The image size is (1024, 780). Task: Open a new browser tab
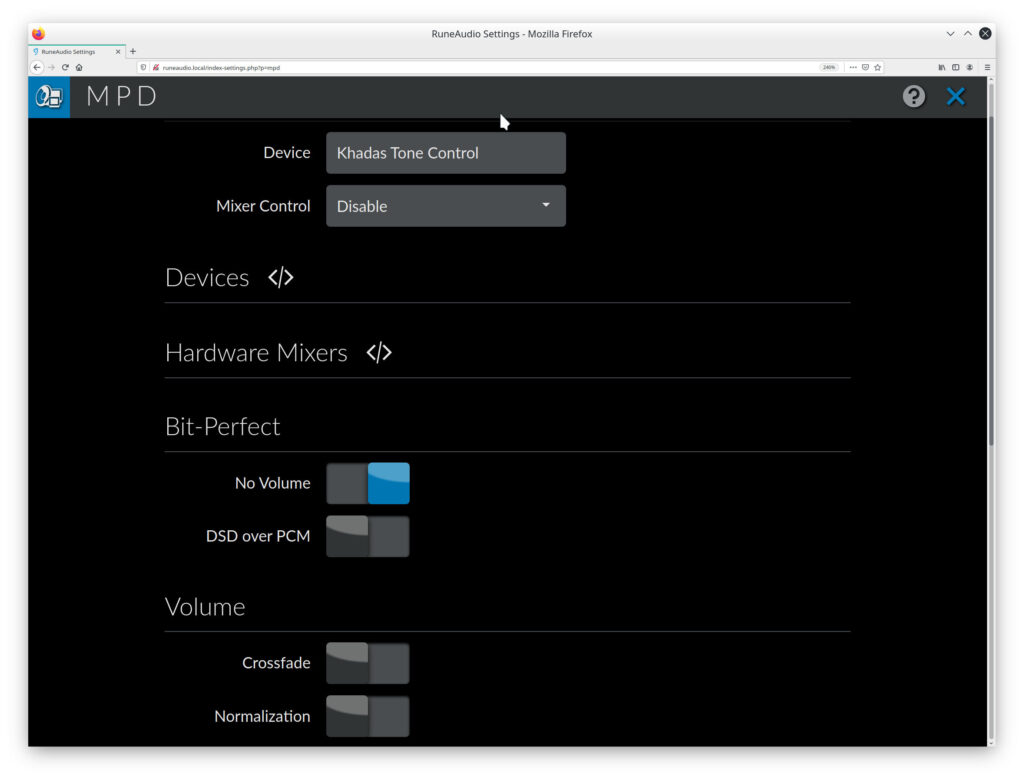pyautogui.click(x=133, y=51)
